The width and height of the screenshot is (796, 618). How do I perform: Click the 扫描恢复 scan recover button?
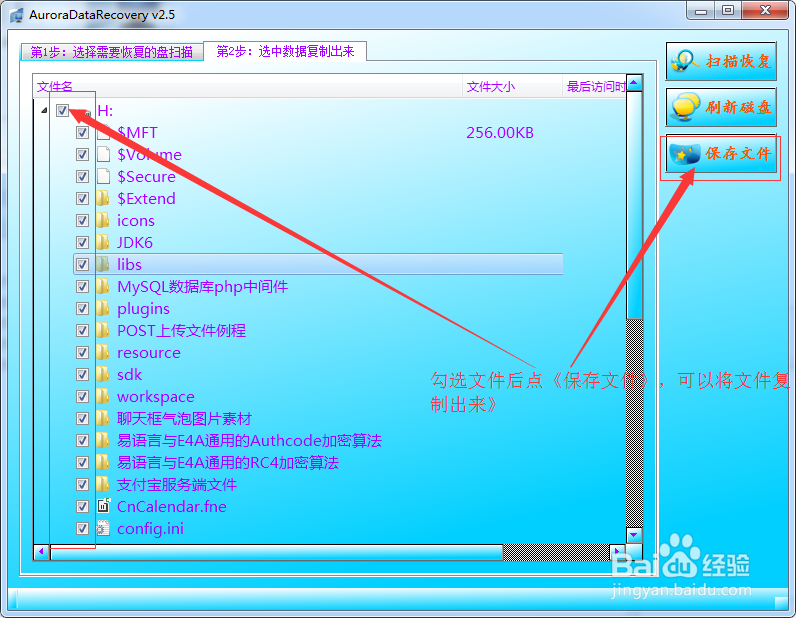(721, 61)
